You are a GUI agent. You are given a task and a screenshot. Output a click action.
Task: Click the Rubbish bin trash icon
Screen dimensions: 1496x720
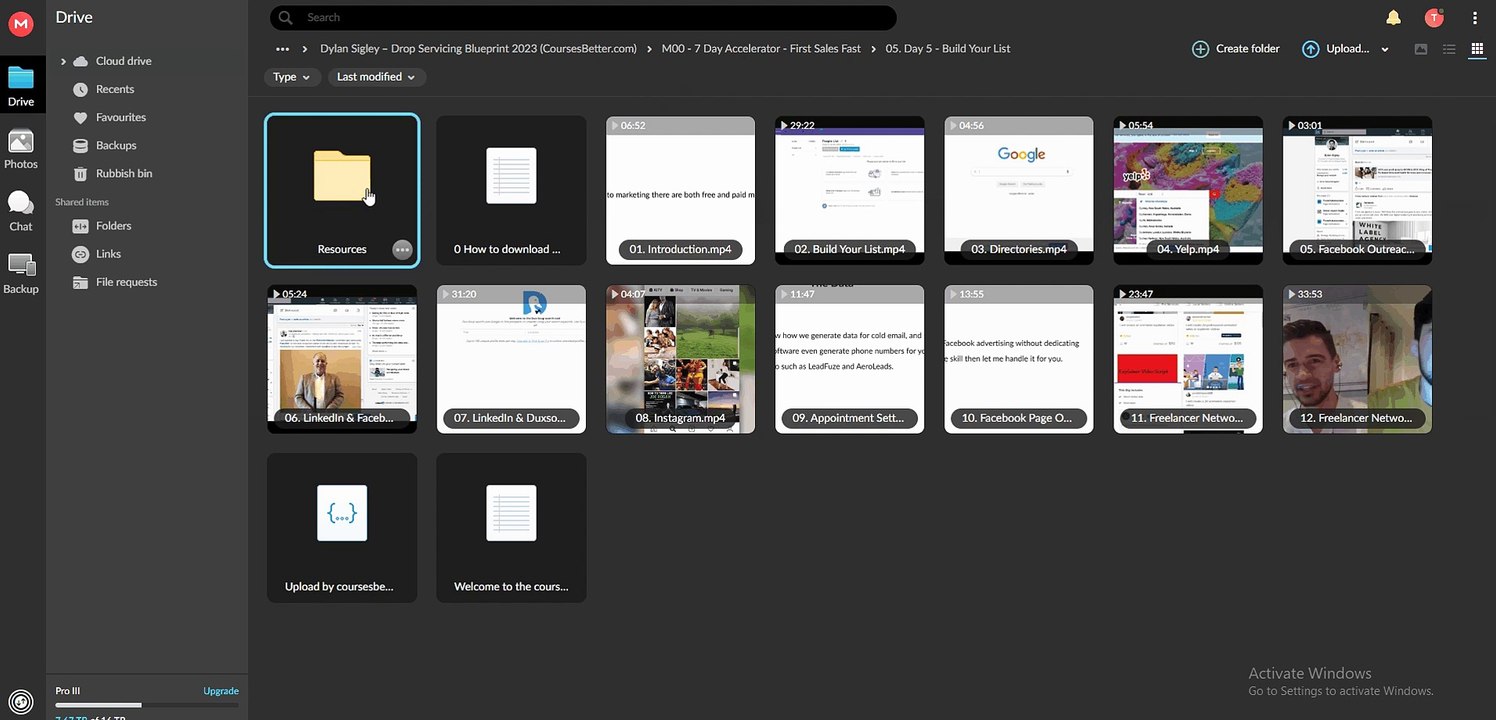pos(81,173)
